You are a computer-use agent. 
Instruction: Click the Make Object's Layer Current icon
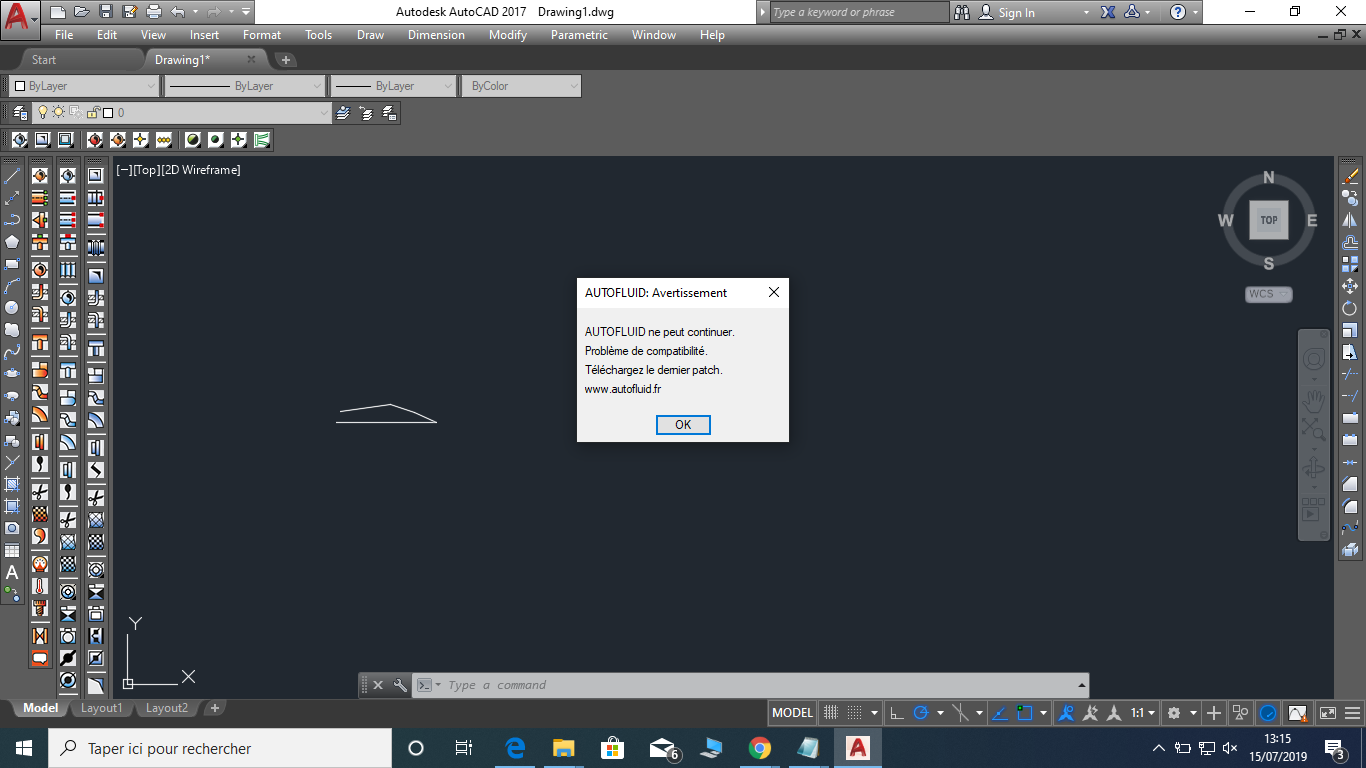[x=343, y=113]
